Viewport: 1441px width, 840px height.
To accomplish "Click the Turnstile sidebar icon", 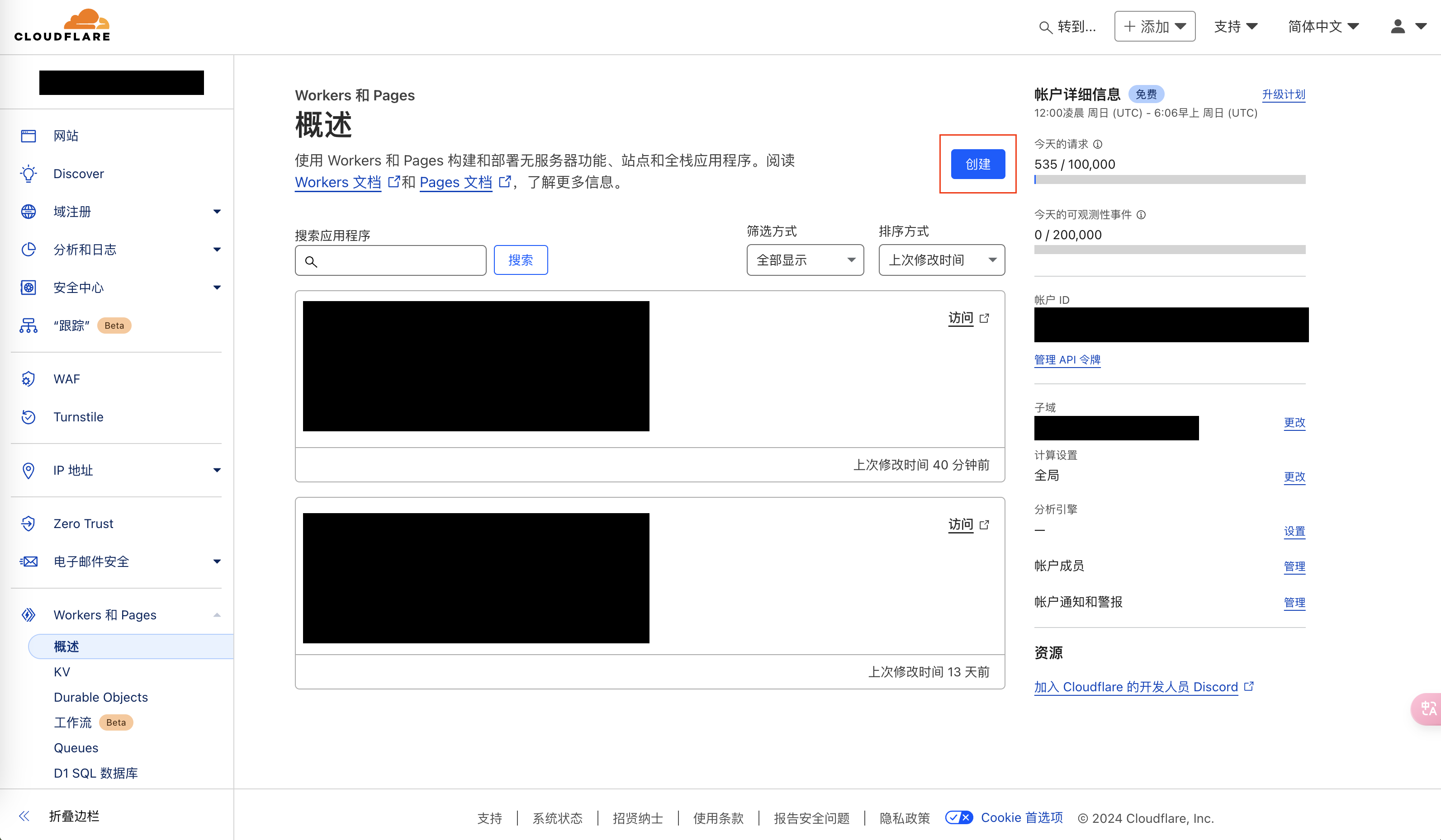I will (x=28, y=417).
